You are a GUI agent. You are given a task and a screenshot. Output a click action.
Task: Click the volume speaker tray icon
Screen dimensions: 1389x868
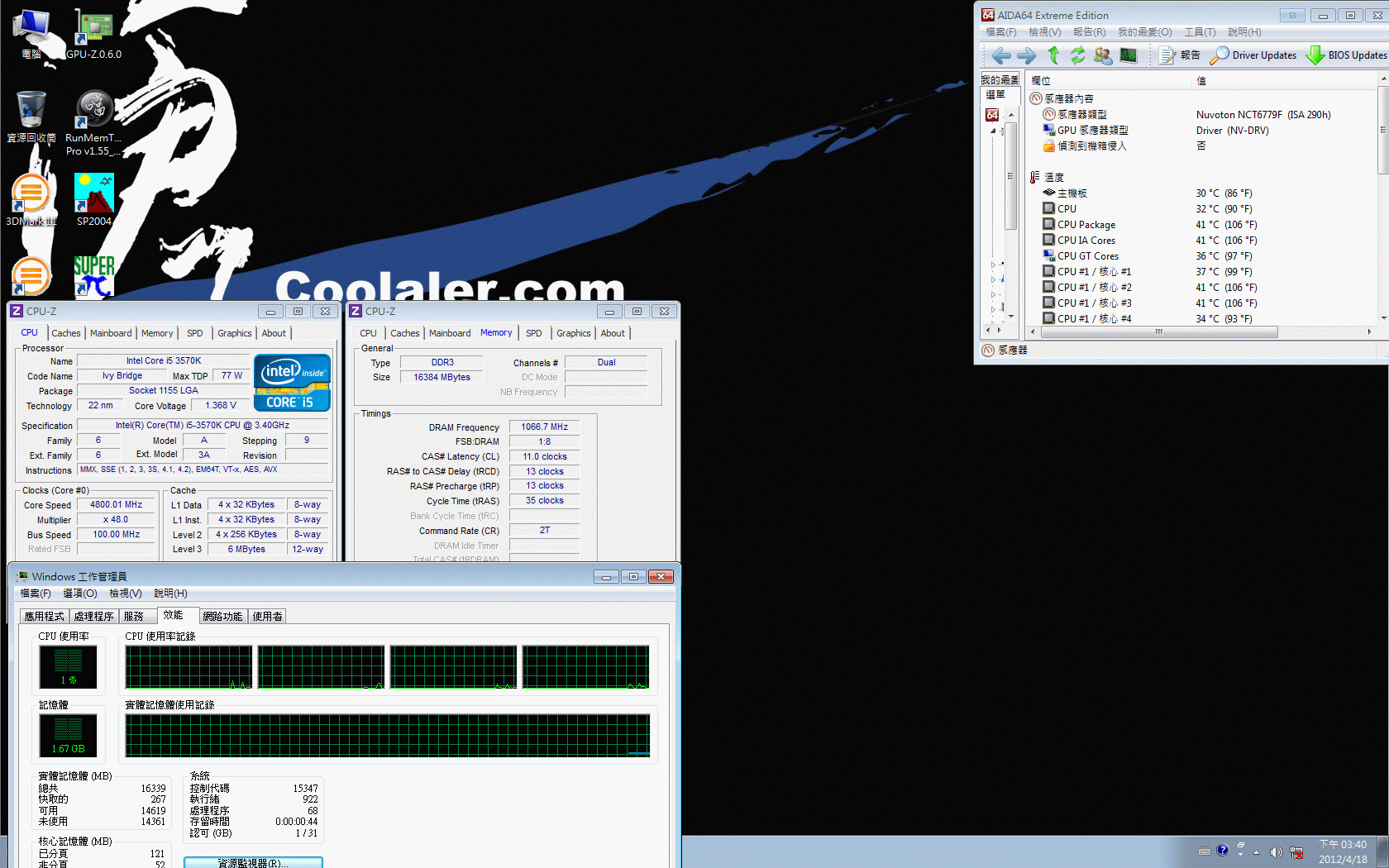[x=1276, y=852]
